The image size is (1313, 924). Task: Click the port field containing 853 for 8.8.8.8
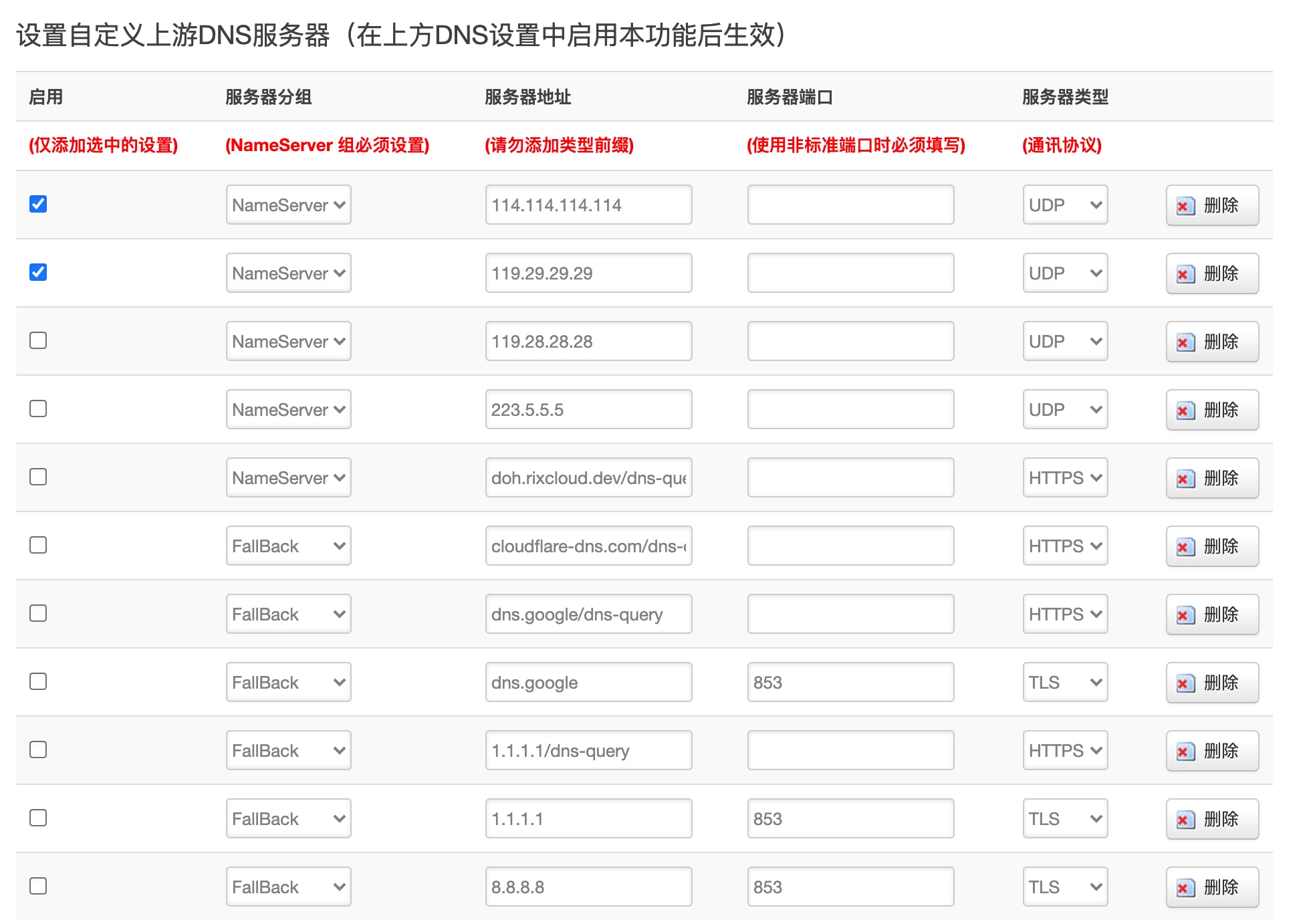pyautogui.click(x=850, y=887)
